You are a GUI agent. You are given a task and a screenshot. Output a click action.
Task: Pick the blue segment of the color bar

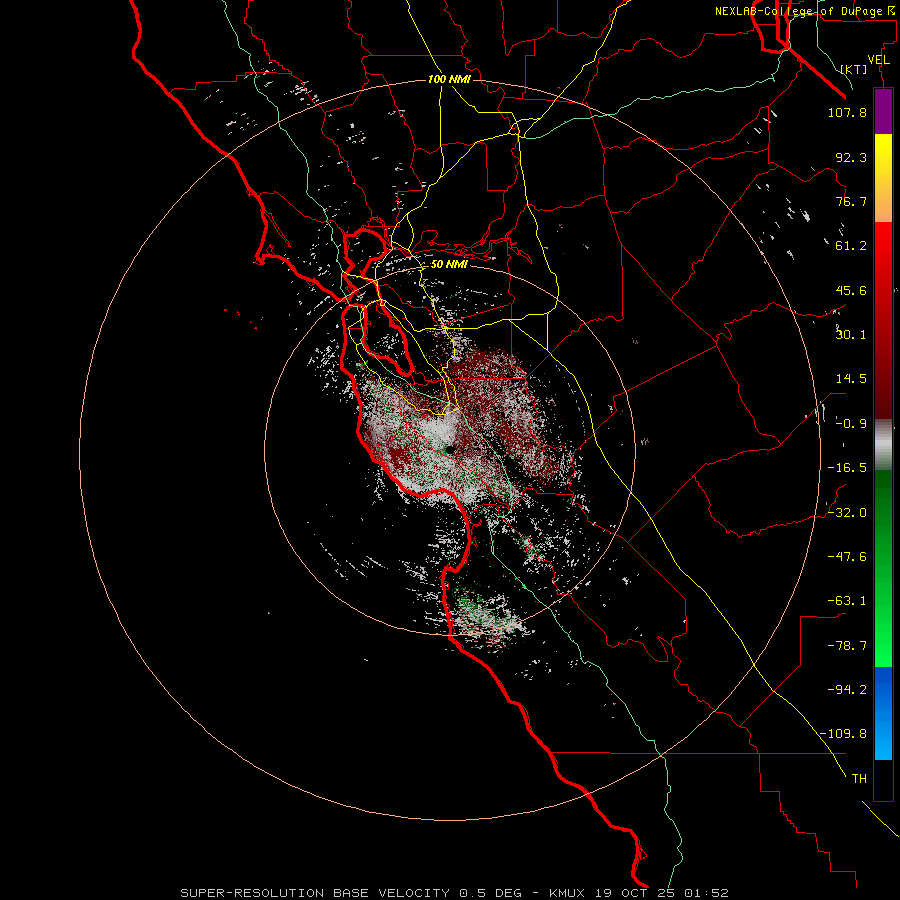(883, 713)
